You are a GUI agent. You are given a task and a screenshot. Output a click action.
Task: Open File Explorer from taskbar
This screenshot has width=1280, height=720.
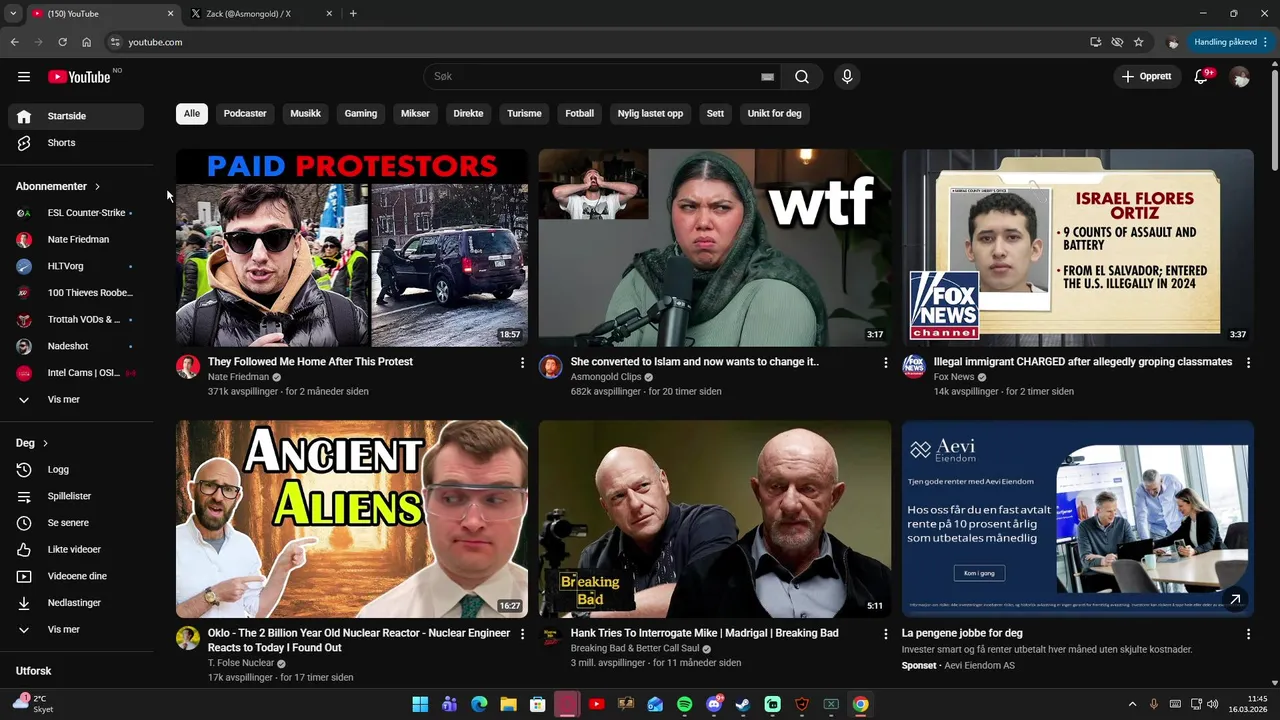[x=508, y=704]
